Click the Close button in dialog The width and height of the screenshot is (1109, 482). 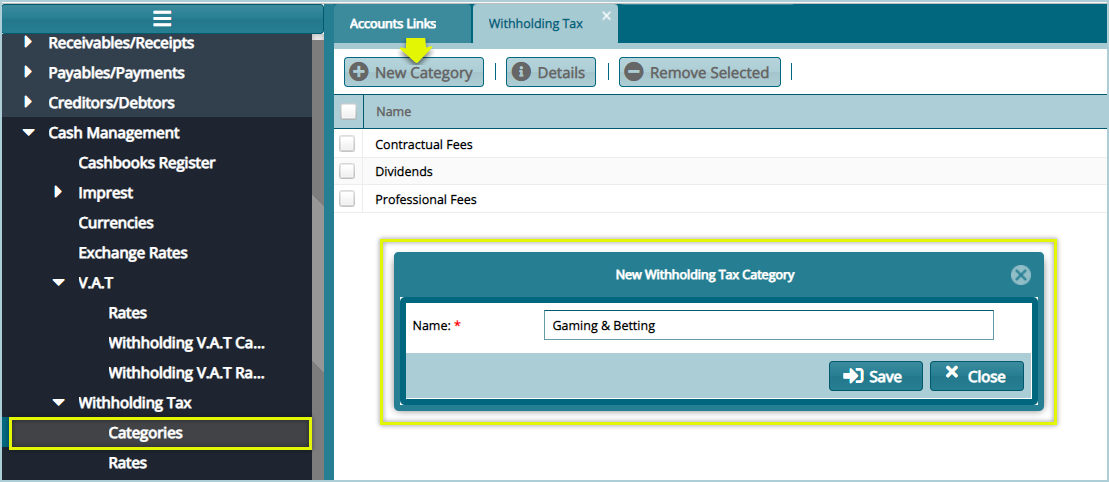click(x=977, y=376)
